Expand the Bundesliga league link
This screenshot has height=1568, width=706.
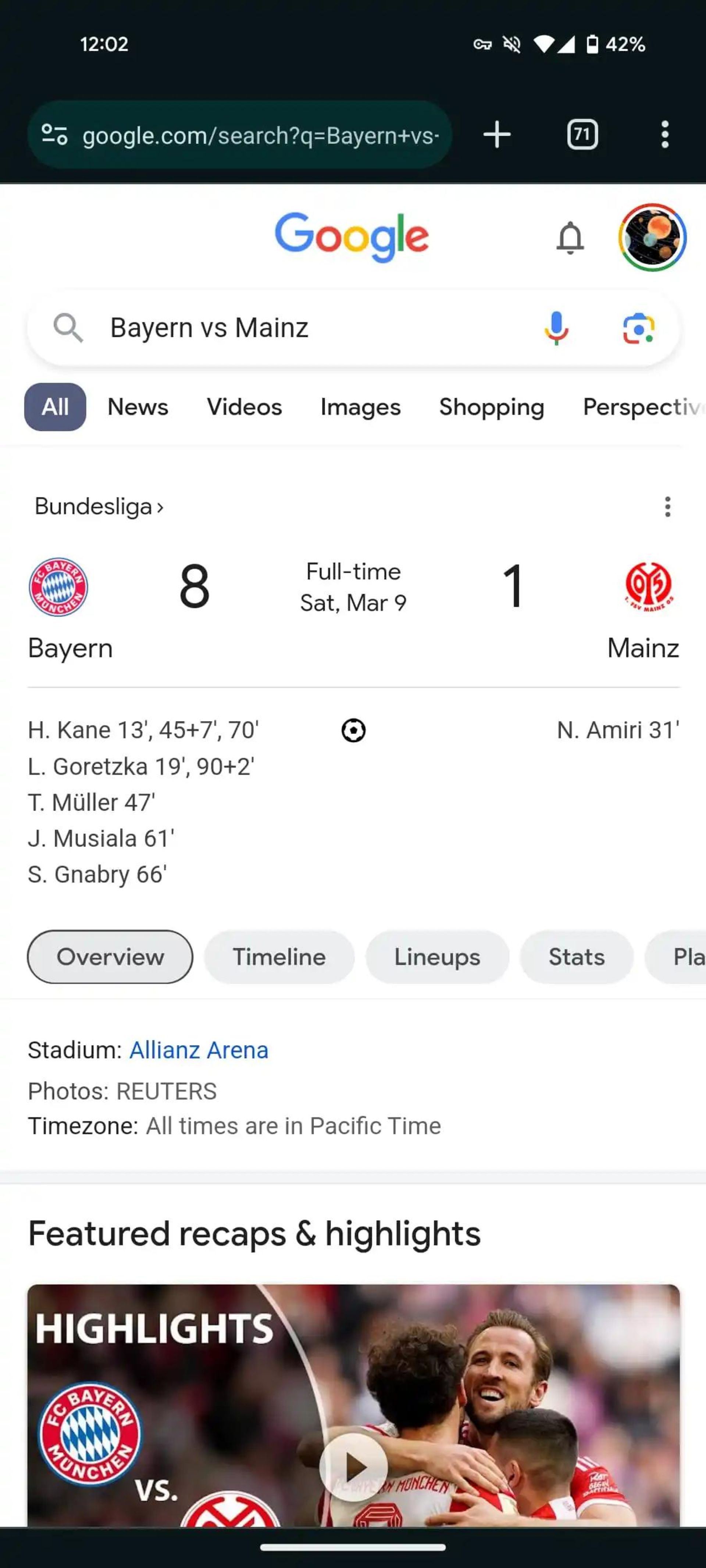point(99,506)
